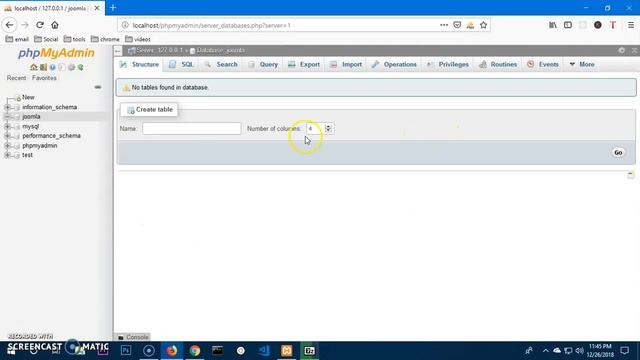Viewport: 640px width, 360px height.
Task: Open the Structure tab
Action: 140,64
